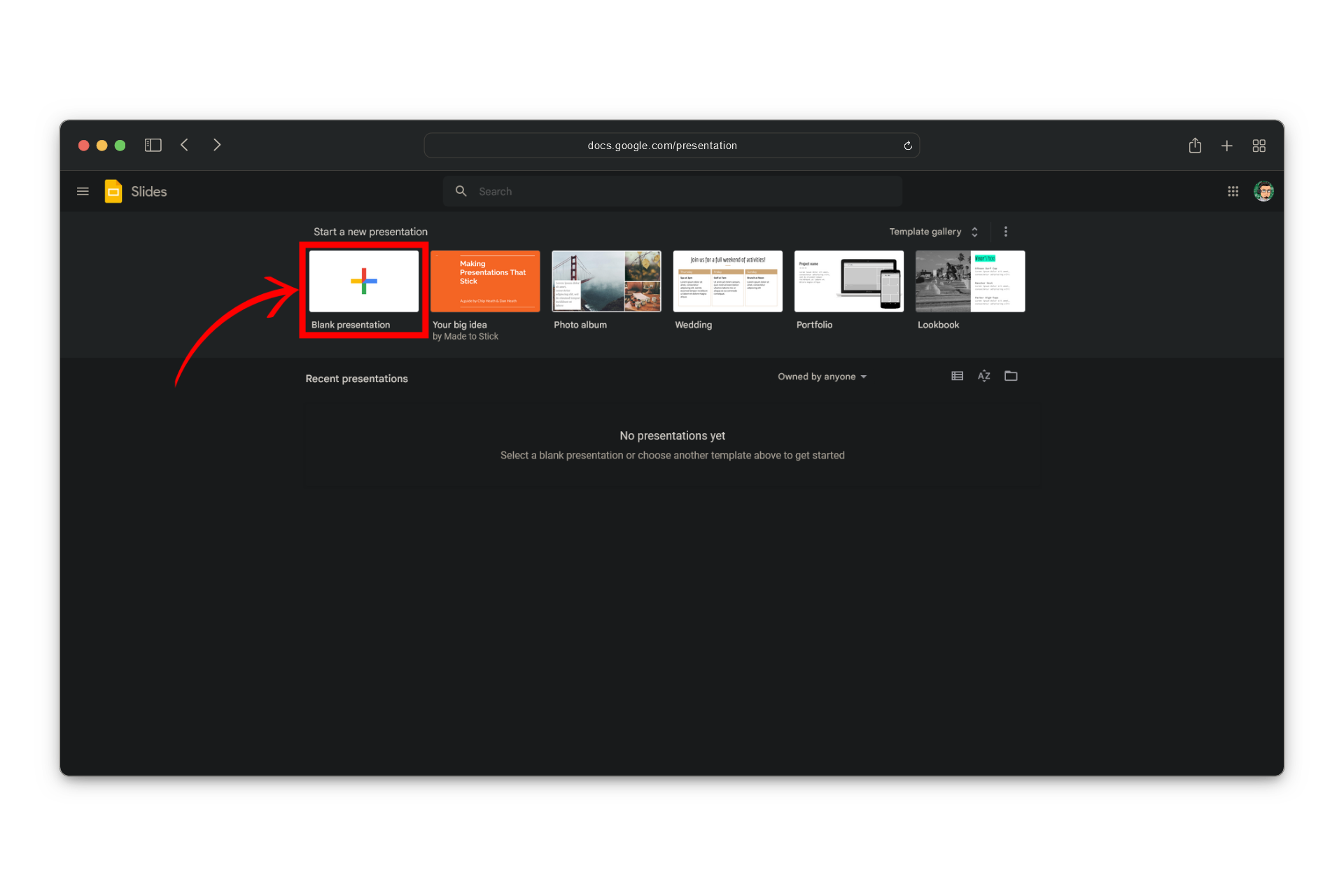Open the Google account avatar

pyautogui.click(x=1263, y=191)
